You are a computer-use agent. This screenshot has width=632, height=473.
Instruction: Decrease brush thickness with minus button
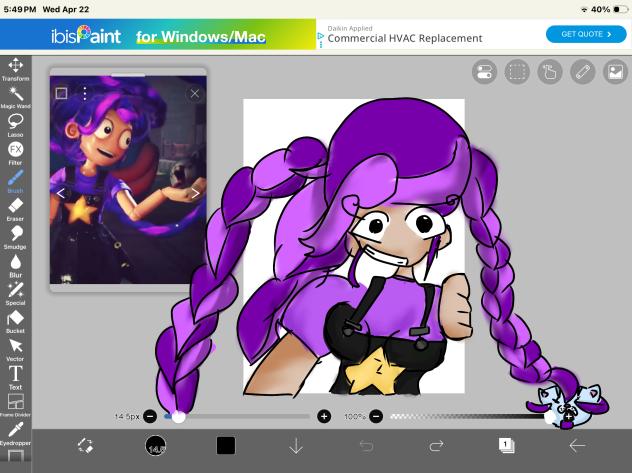click(x=150, y=416)
